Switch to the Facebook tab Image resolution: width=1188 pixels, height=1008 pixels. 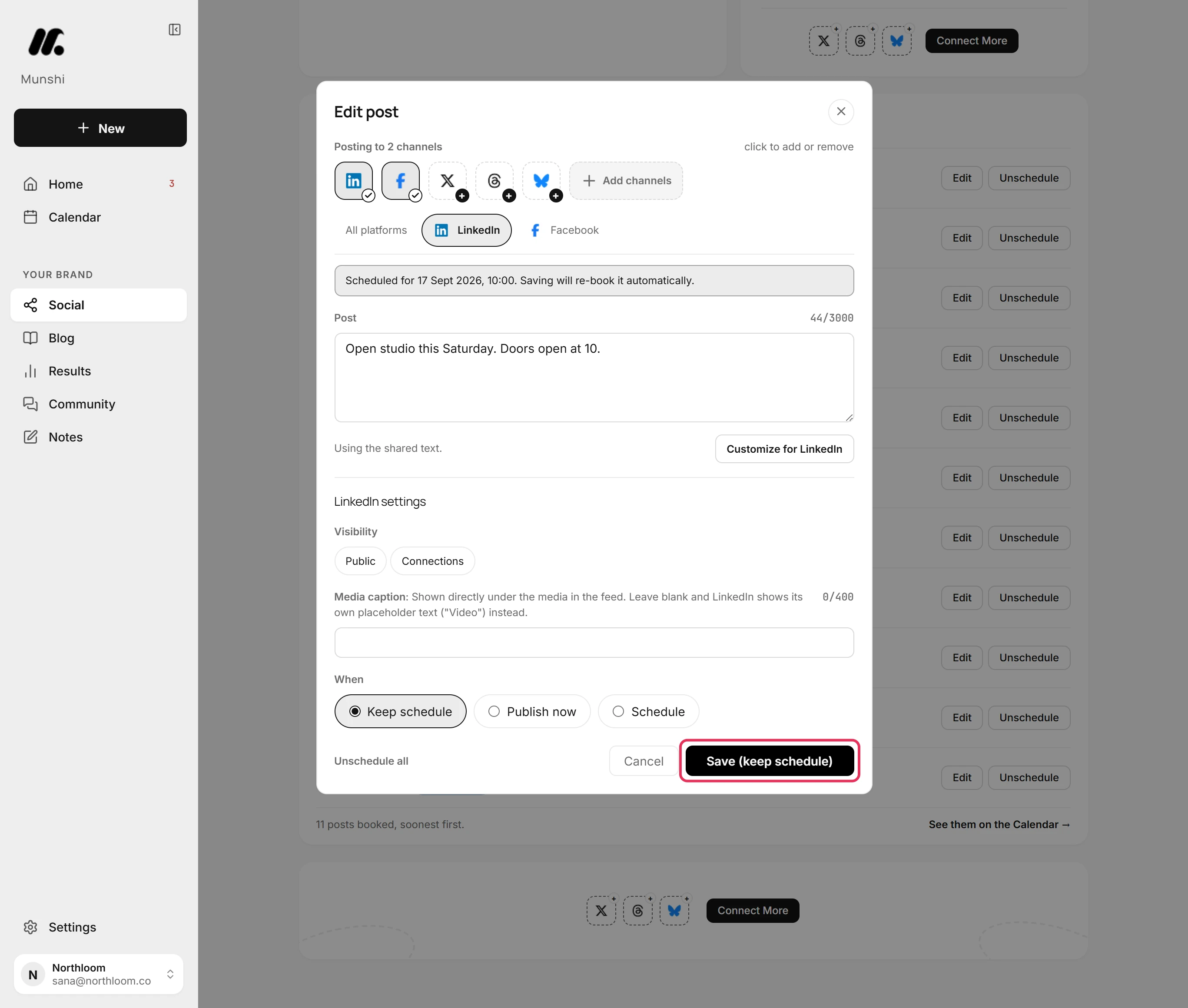pyautogui.click(x=564, y=230)
